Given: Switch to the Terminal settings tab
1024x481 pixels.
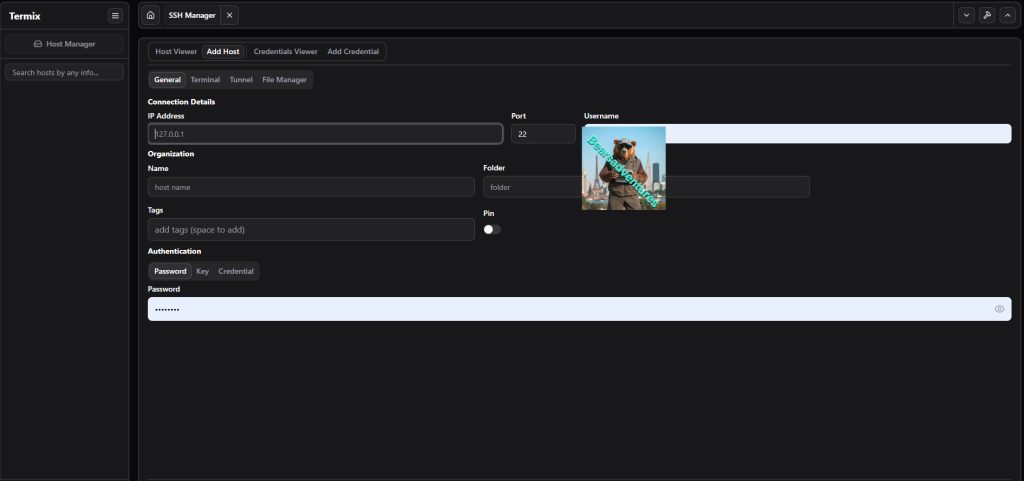Looking at the screenshot, I should (205, 79).
